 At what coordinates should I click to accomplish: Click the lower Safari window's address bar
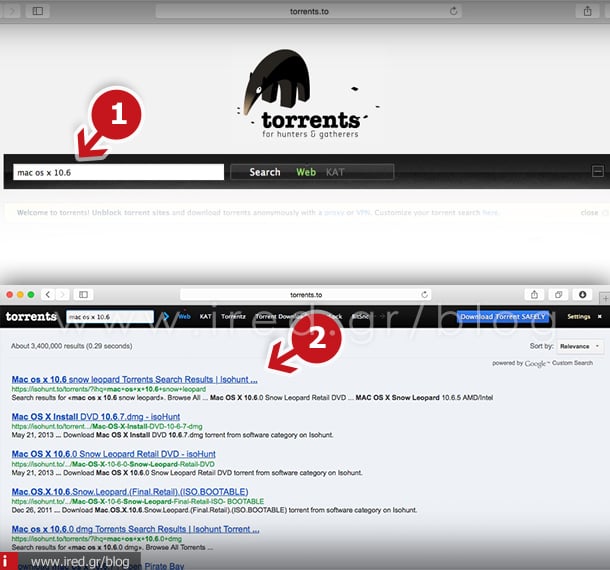306,295
